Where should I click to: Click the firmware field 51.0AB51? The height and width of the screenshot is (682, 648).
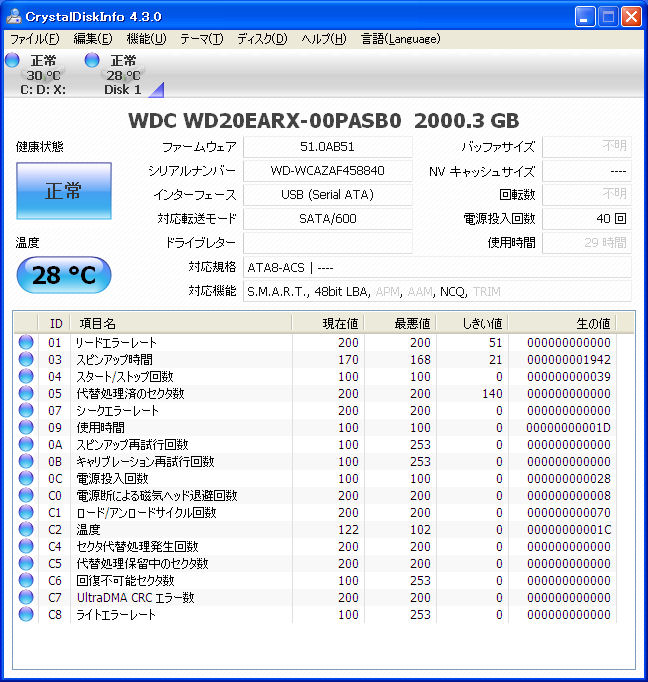pyautogui.click(x=327, y=147)
